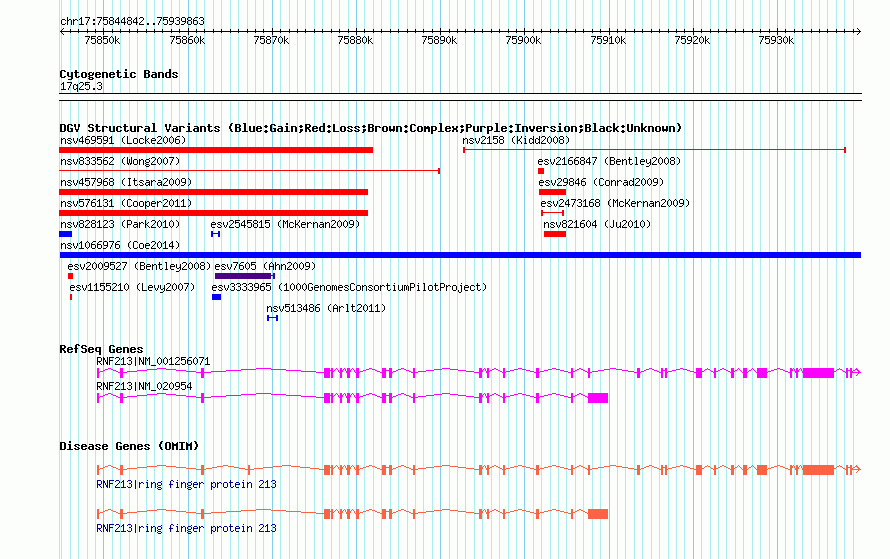Click the esv2166847 (Bentley2008) label
The width and height of the screenshot is (890, 559).
(610, 161)
